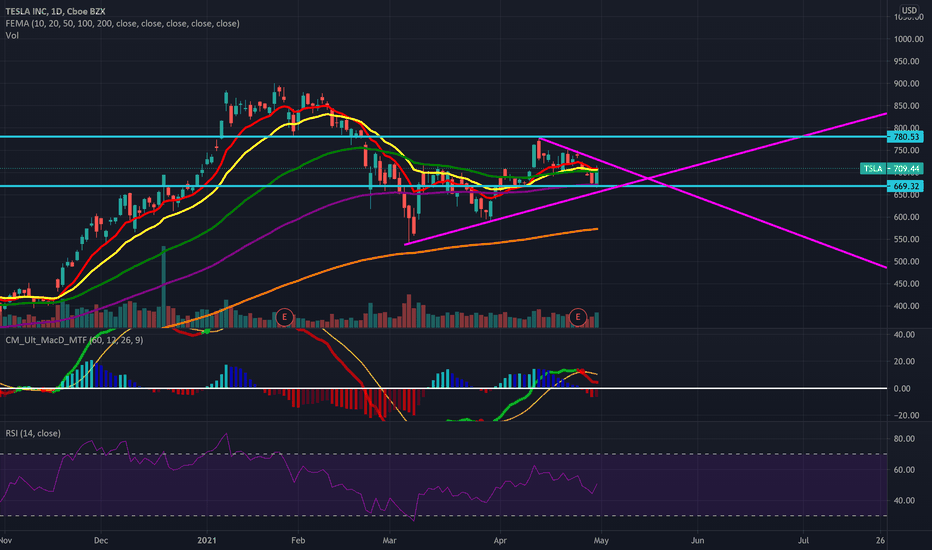Click the Apr label on time axis

pyautogui.click(x=500, y=540)
